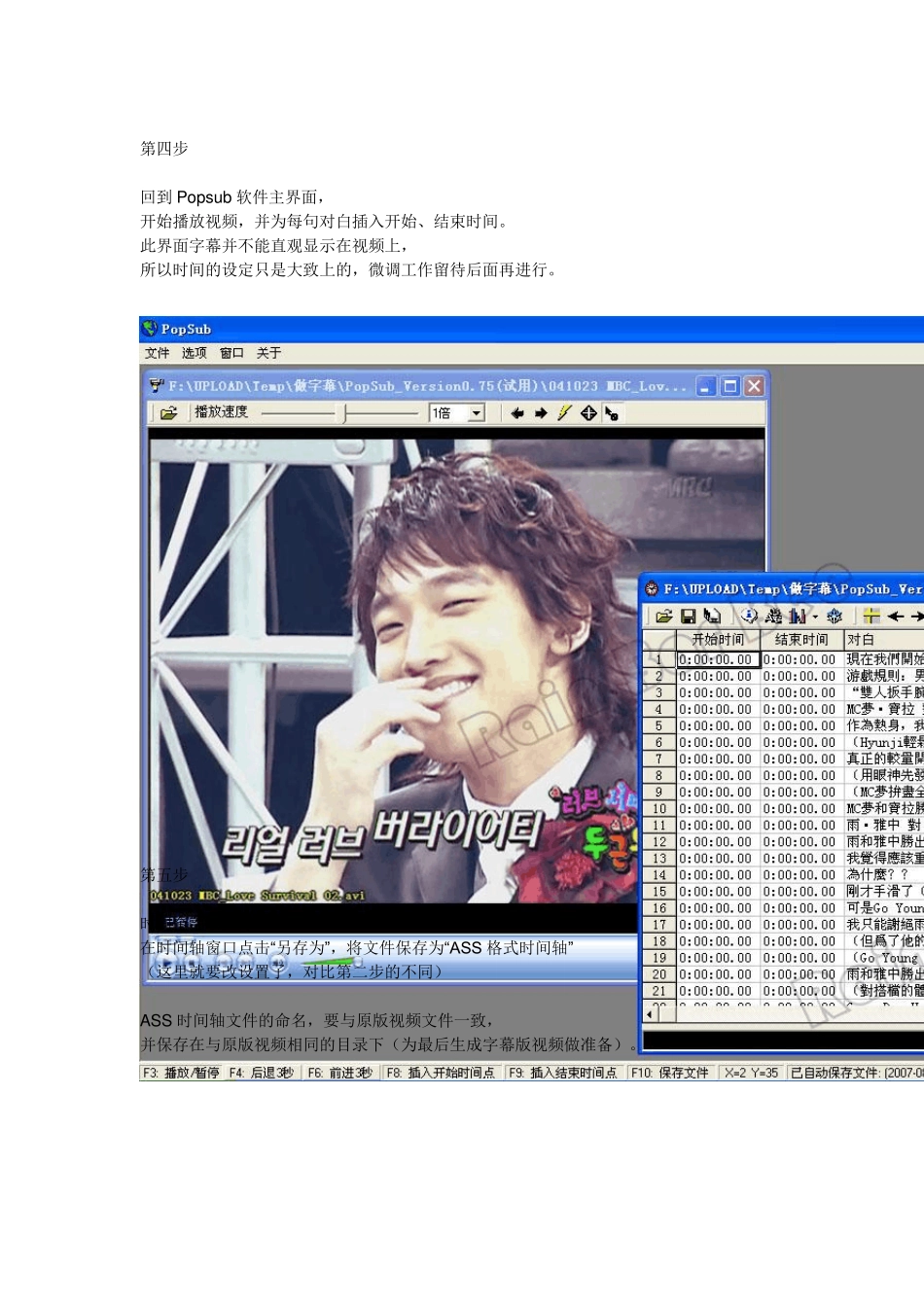This screenshot has height=1307, width=924.
Task: Maximize the video player child window
Action: [x=730, y=386]
